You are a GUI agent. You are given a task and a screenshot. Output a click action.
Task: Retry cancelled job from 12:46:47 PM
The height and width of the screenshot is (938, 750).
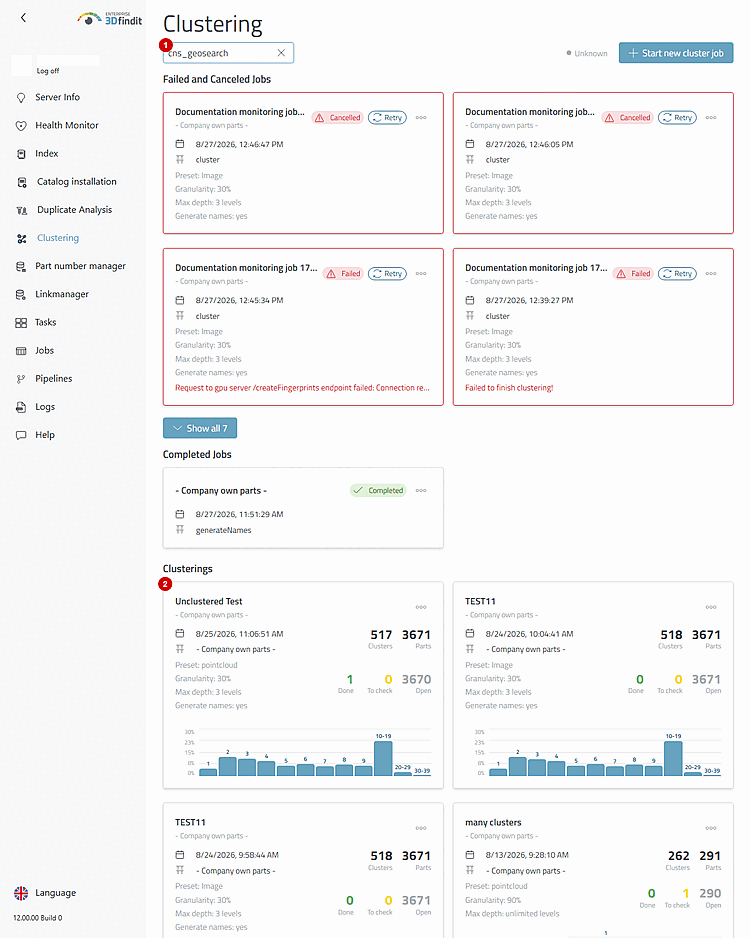coord(387,117)
